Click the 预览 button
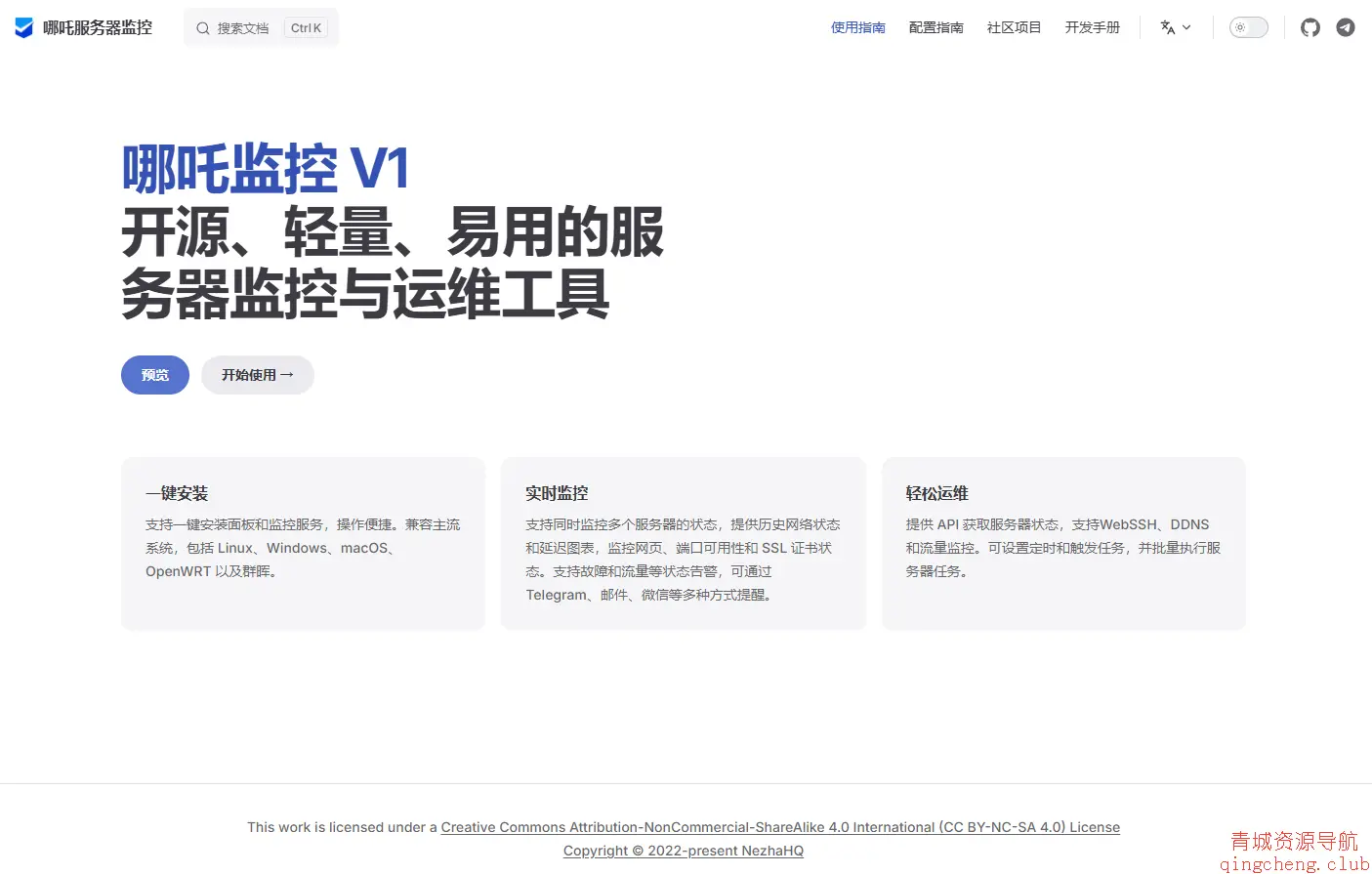 tap(154, 374)
